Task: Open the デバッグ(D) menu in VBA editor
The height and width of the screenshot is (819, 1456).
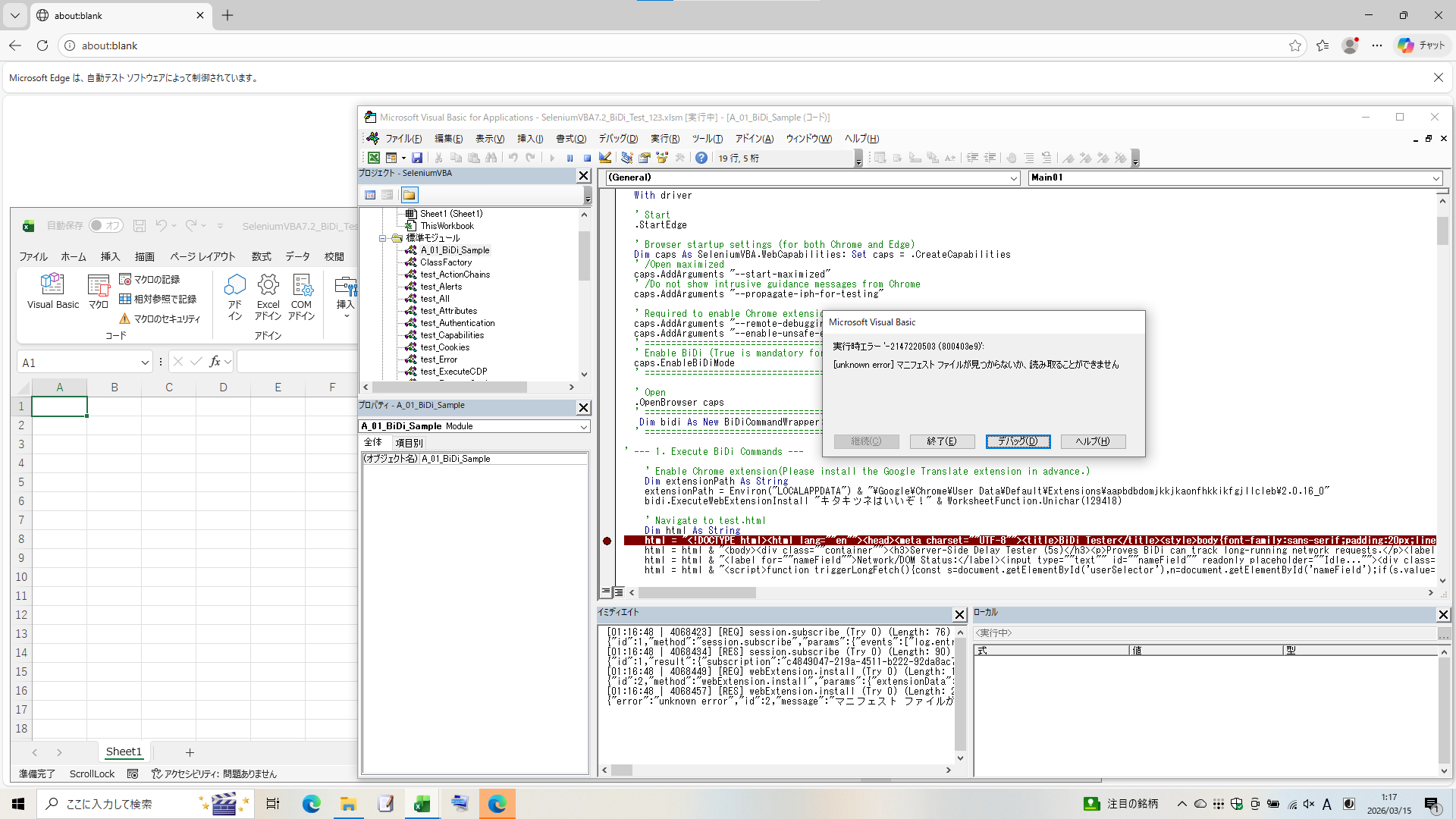Action: pyautogui.click(x=618, y=139)
